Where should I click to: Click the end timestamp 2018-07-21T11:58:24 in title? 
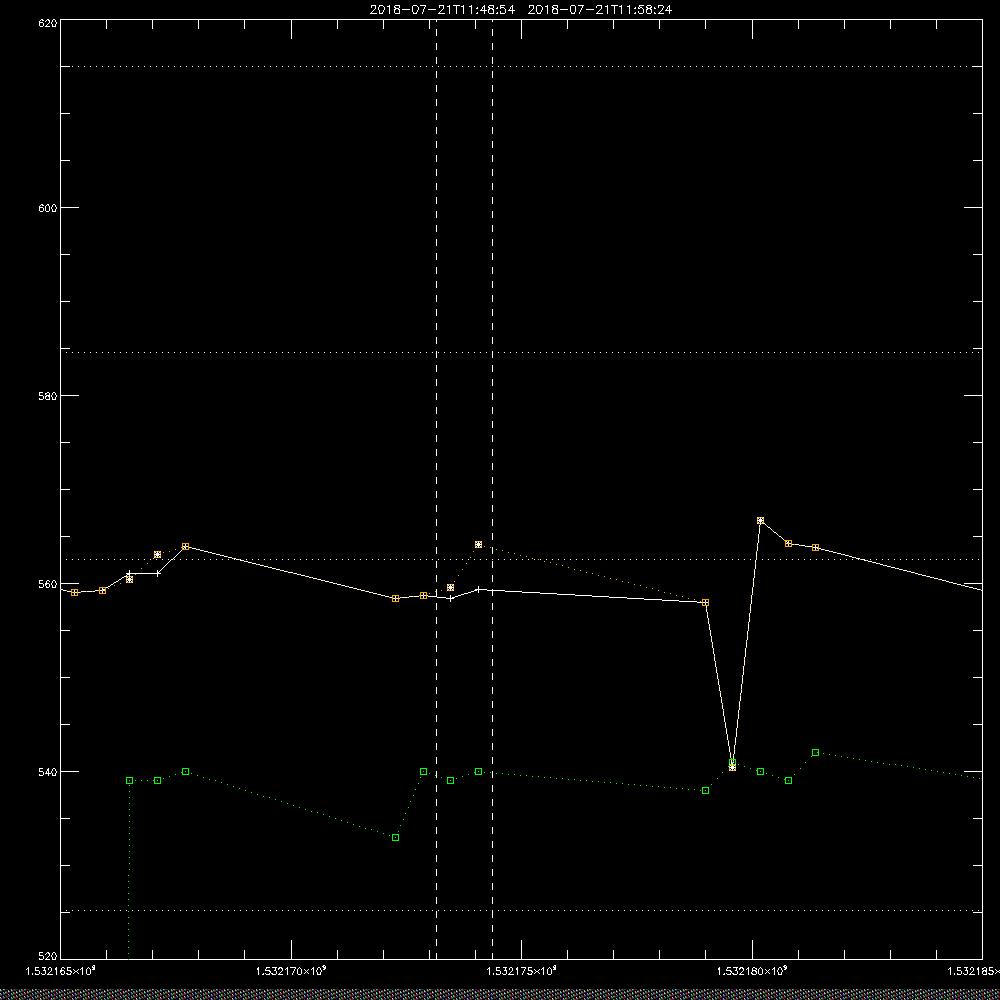click(599, 10)
